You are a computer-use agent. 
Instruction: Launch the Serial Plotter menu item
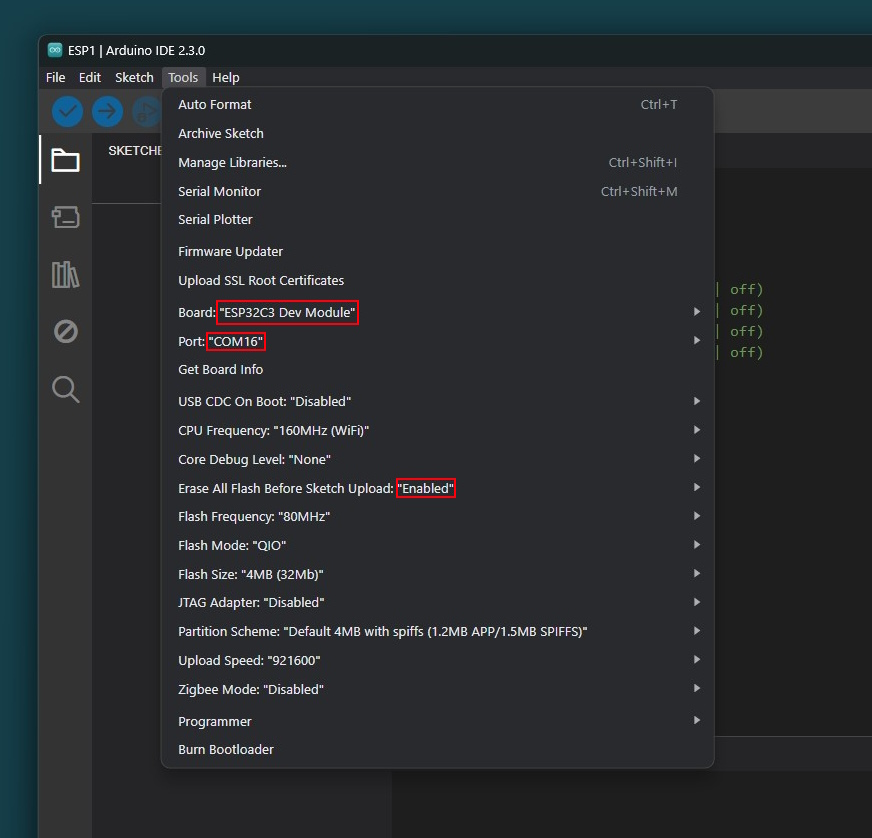click(437, 220)
